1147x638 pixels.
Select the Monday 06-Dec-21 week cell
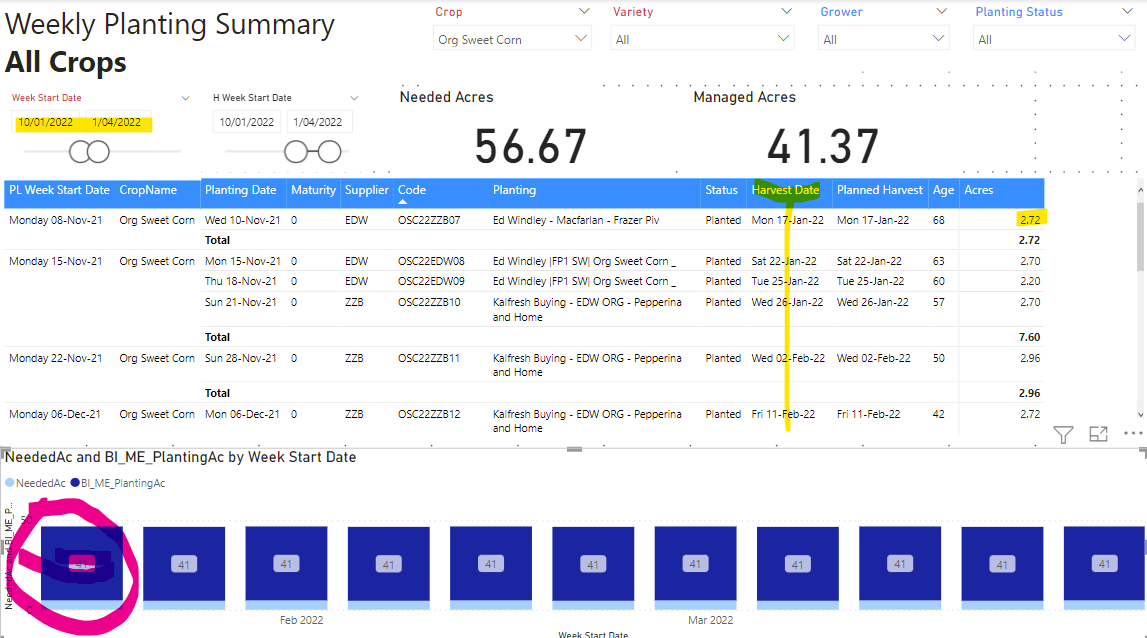click(x=55, y=414)
